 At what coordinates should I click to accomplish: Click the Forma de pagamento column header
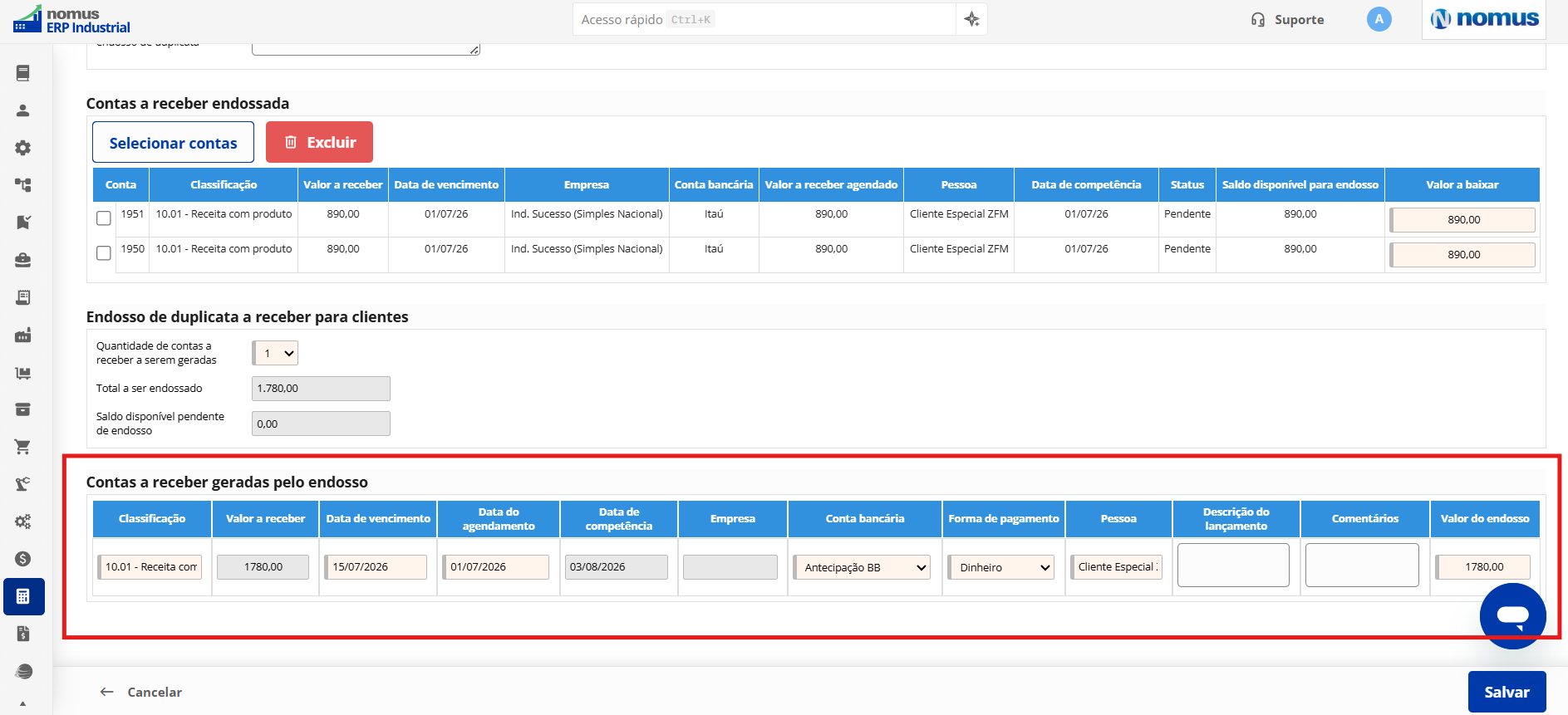1004,519
